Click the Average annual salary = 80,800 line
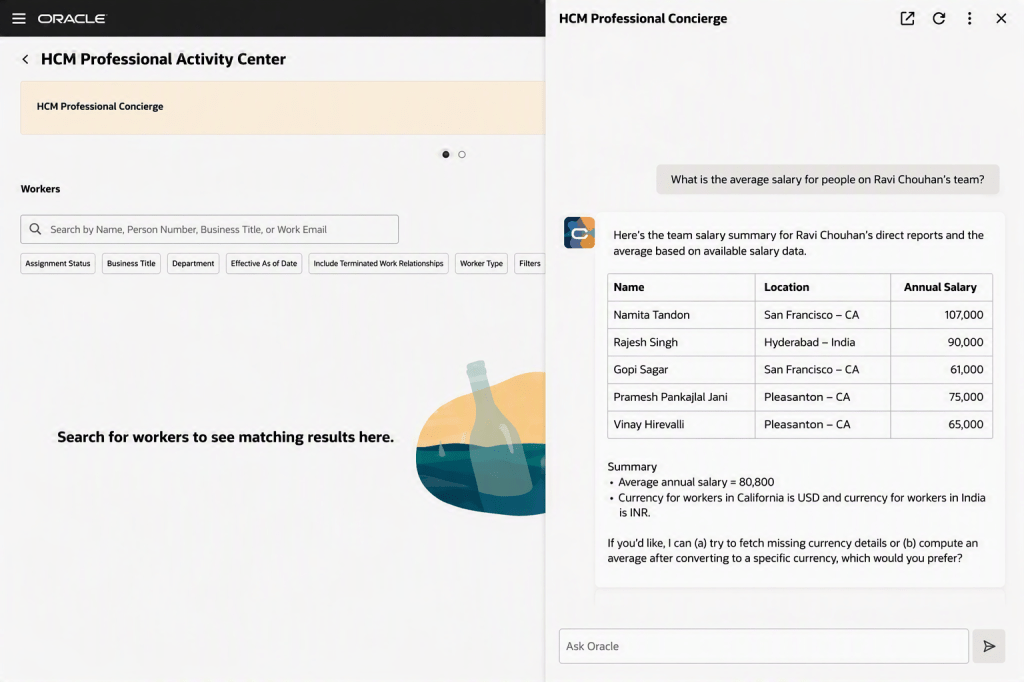Viewport: 1024px width, 682px height. coord(696,482)
